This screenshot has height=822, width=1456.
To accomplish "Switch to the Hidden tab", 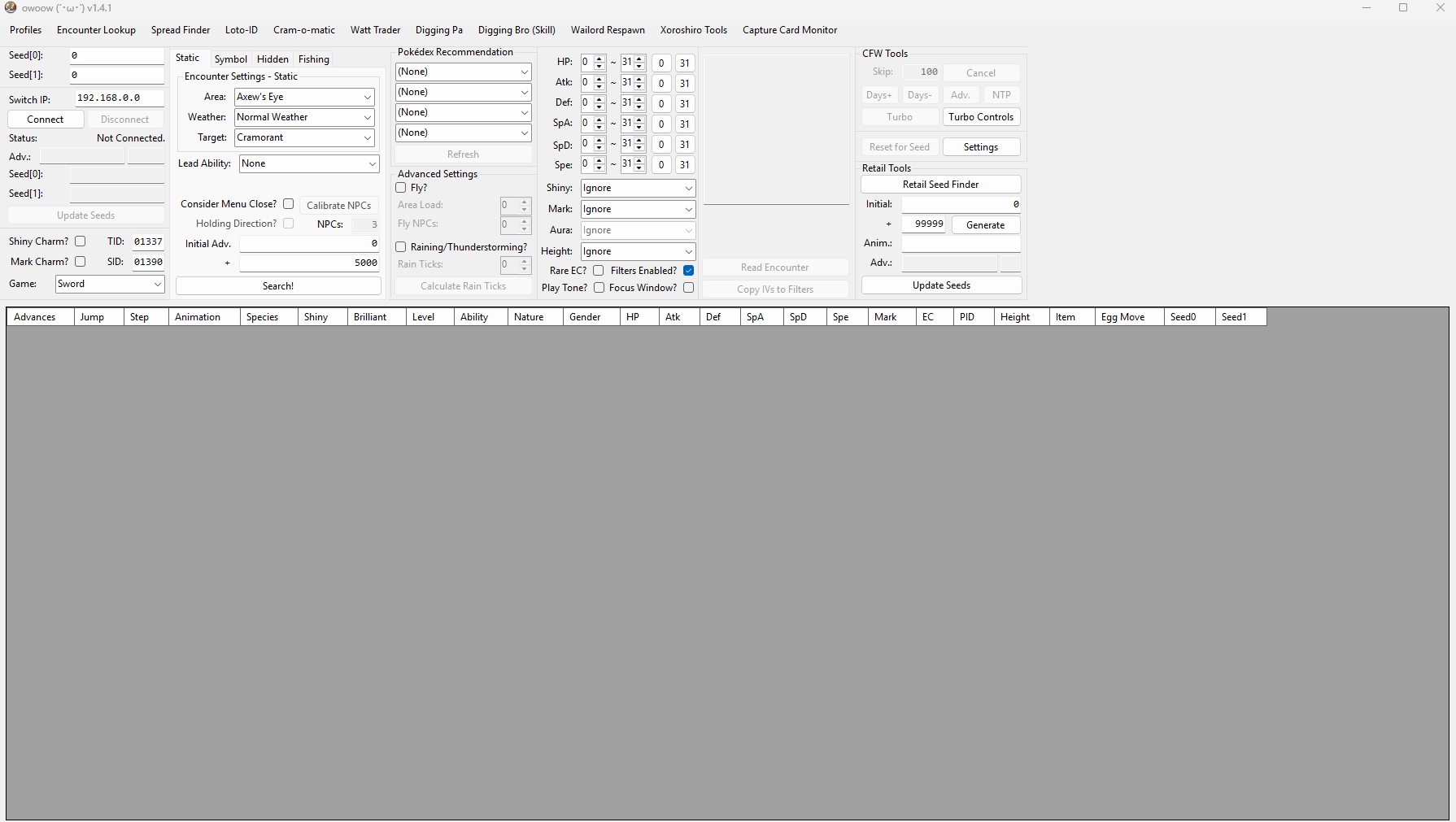I will pos(272,59).
